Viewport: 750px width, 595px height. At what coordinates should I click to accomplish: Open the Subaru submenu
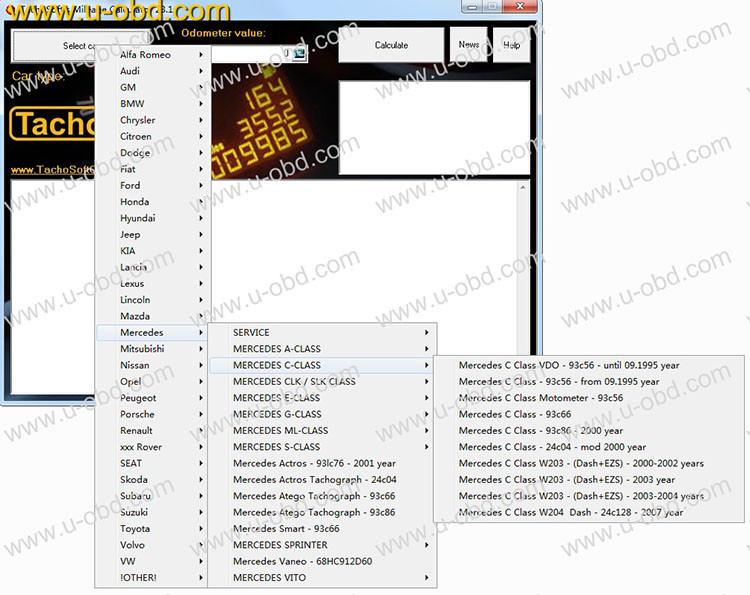pyautogui.click(x=153, y=496)
